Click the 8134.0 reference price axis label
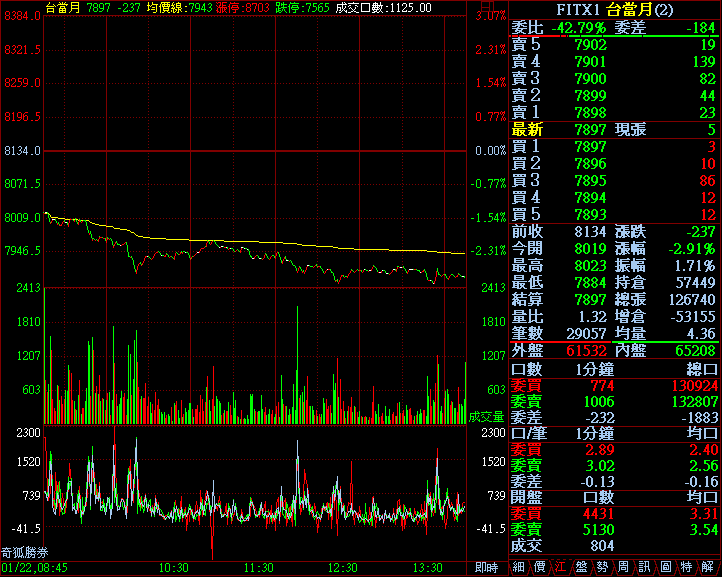 point(22,151)
